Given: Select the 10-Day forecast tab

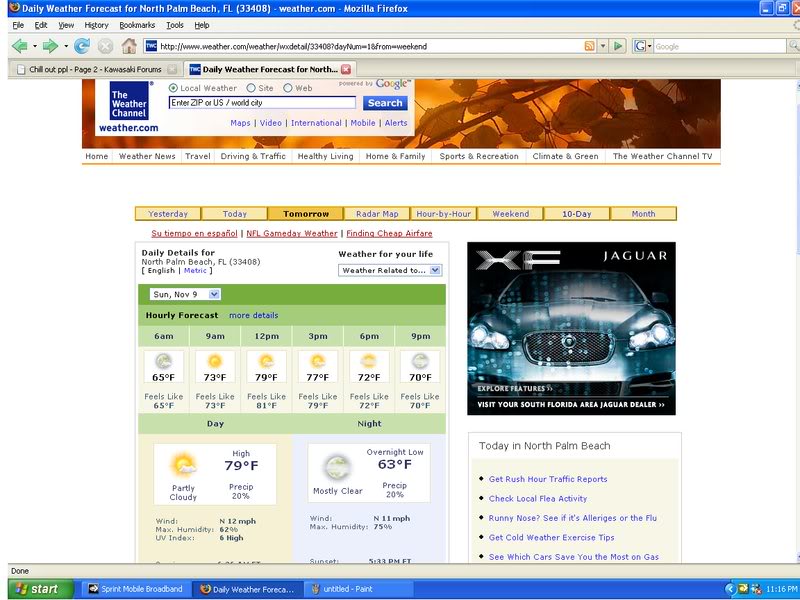Looking at the screenshot, I should pos(577,214).
